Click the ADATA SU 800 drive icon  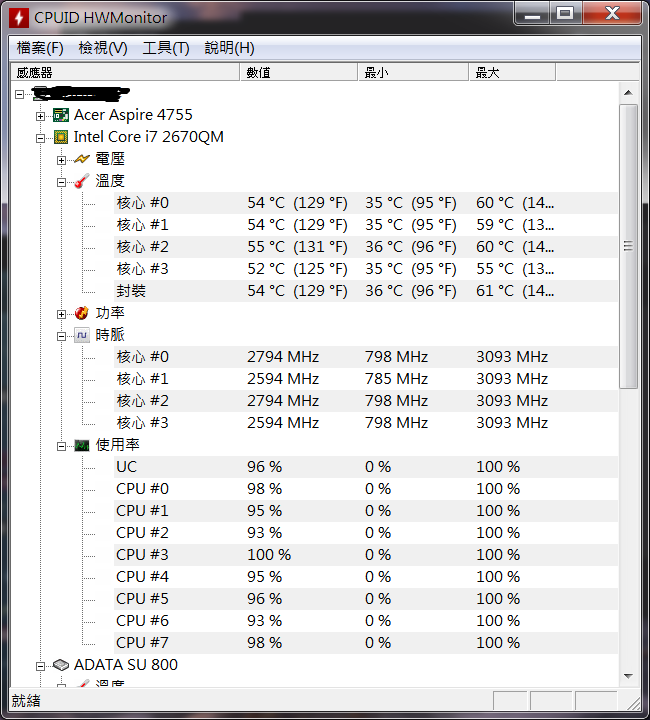tap(61, 665)
